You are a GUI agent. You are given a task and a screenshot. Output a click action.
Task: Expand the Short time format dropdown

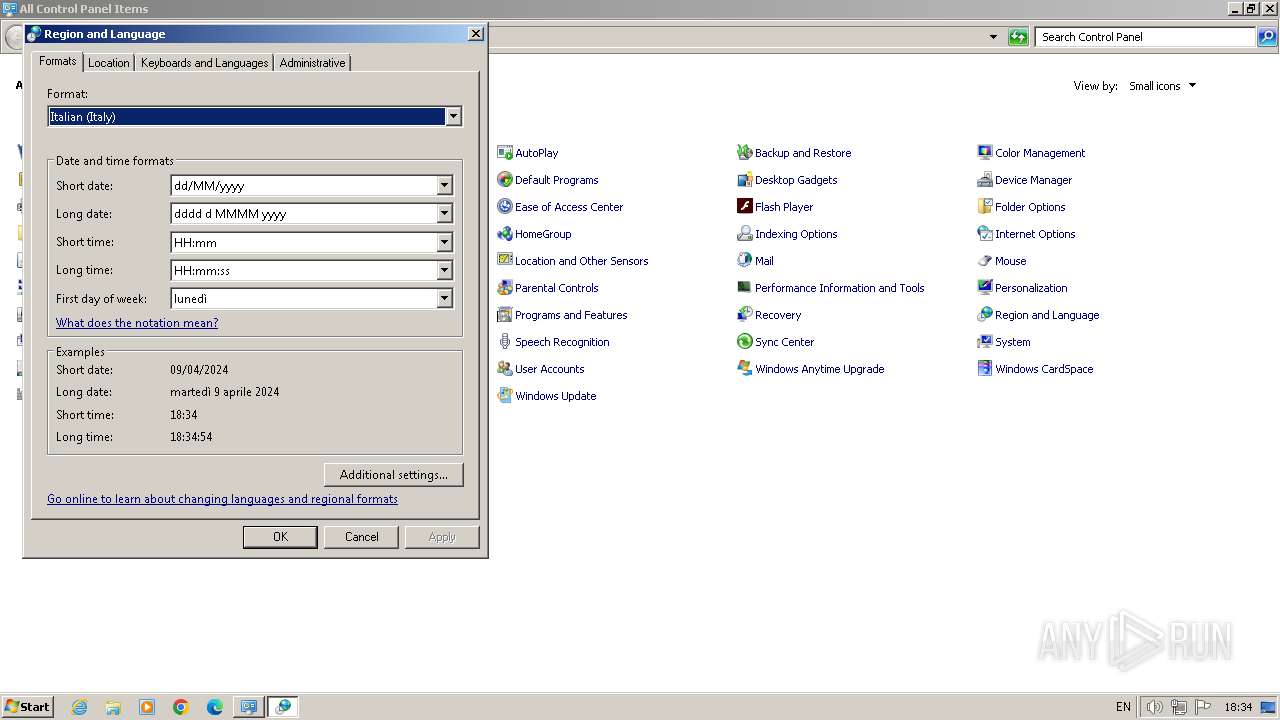point(445,242)
